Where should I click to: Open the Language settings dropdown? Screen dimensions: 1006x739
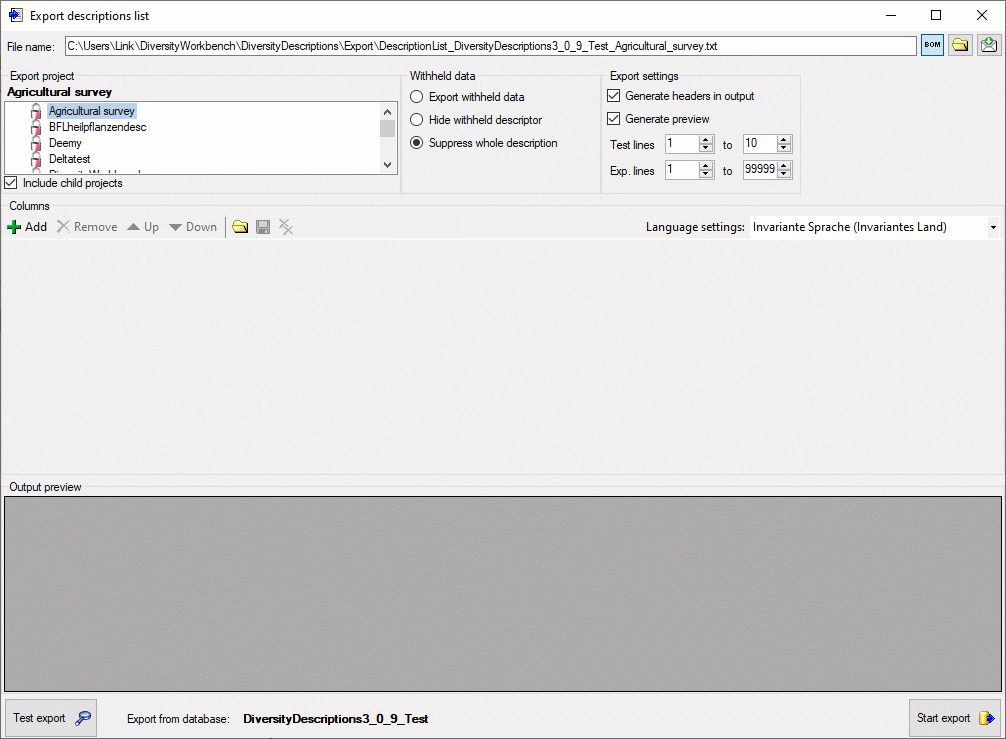tap(993, 227)
